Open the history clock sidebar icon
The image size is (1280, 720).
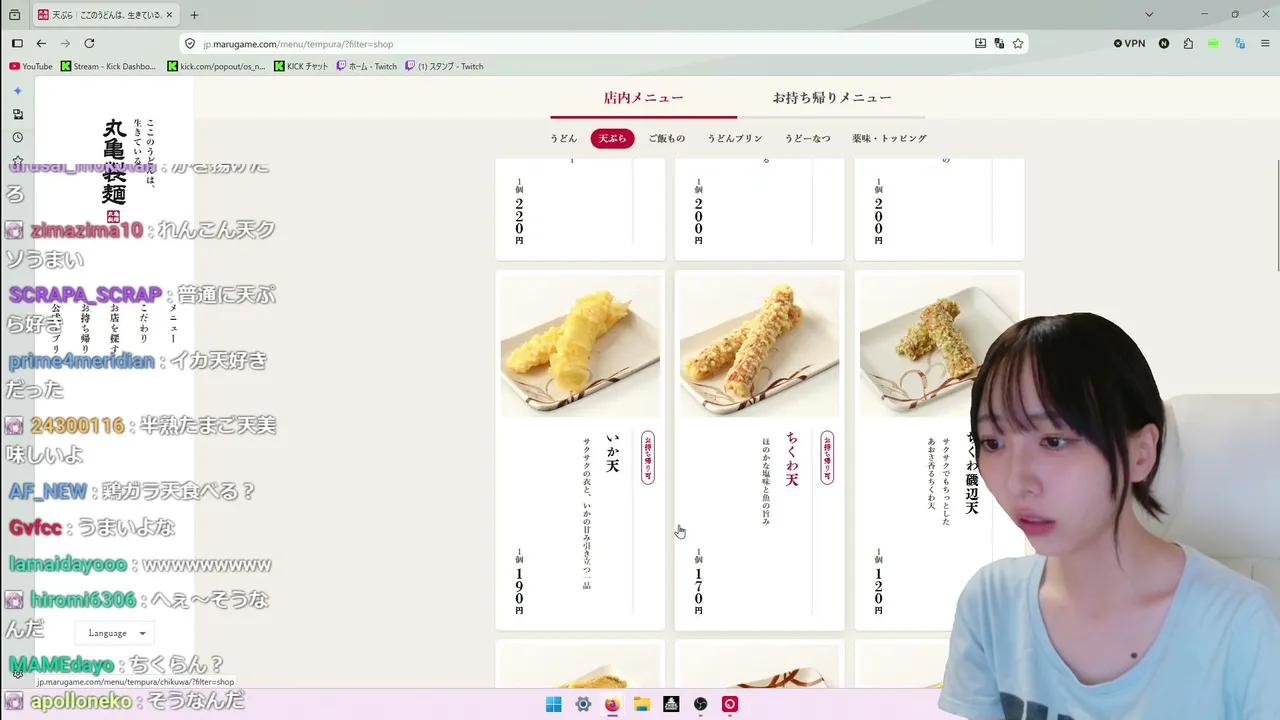click(17, 137)
